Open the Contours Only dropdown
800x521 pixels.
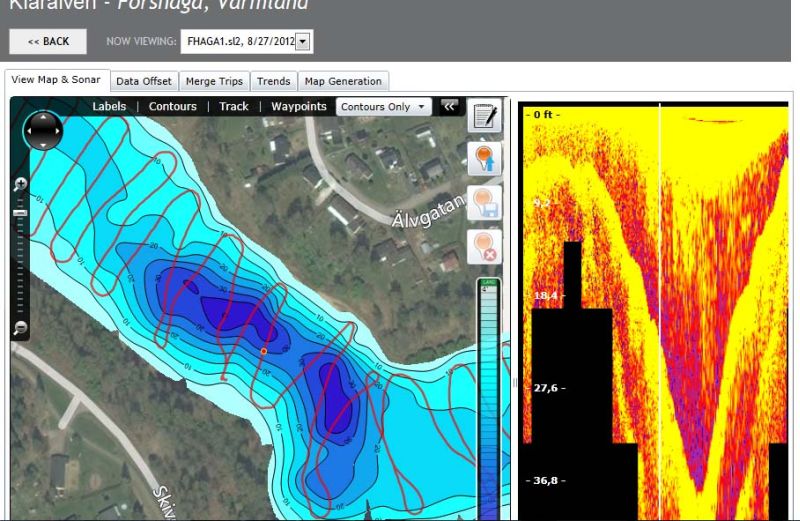(384, 106)
